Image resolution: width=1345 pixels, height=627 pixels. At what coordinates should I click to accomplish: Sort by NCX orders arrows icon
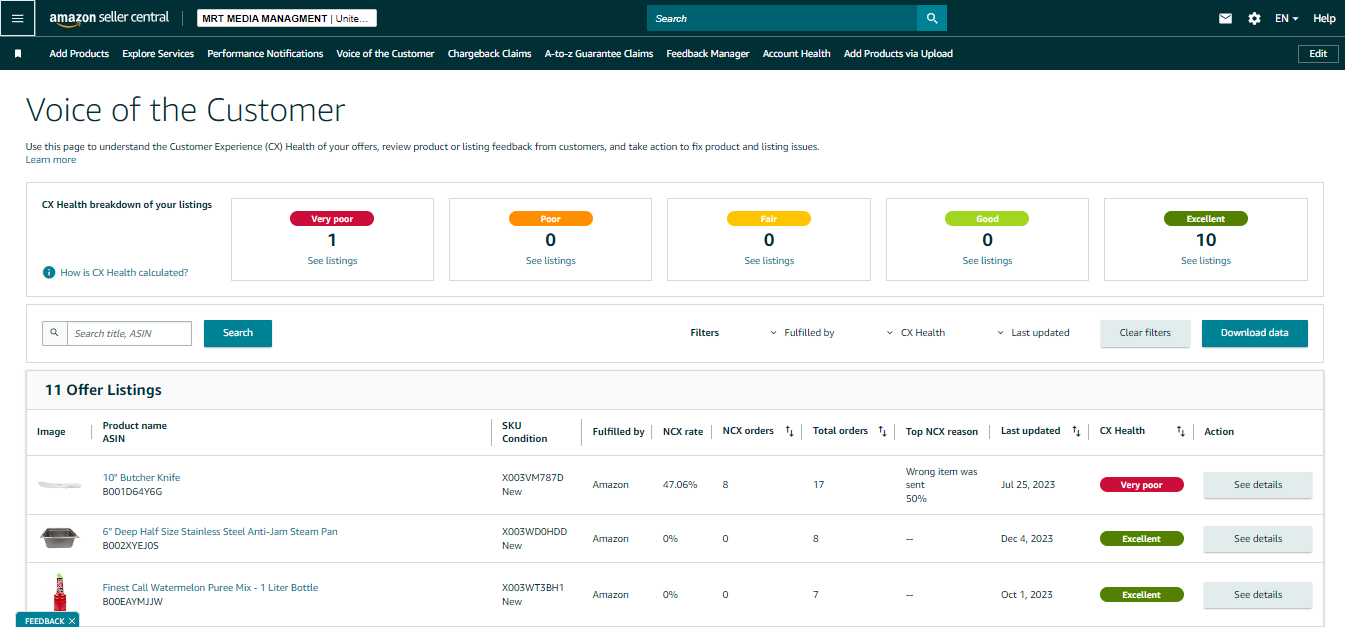[789, 431]
